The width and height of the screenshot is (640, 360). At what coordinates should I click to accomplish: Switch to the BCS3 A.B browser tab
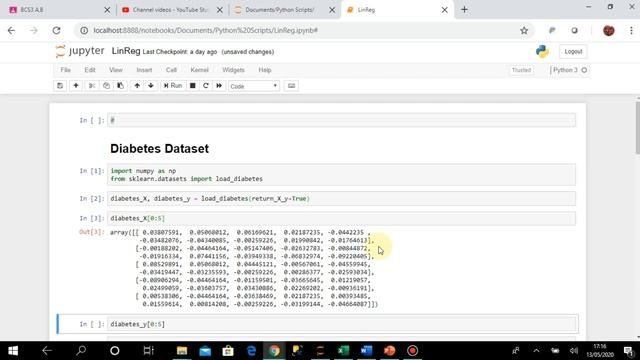point(59,10)
